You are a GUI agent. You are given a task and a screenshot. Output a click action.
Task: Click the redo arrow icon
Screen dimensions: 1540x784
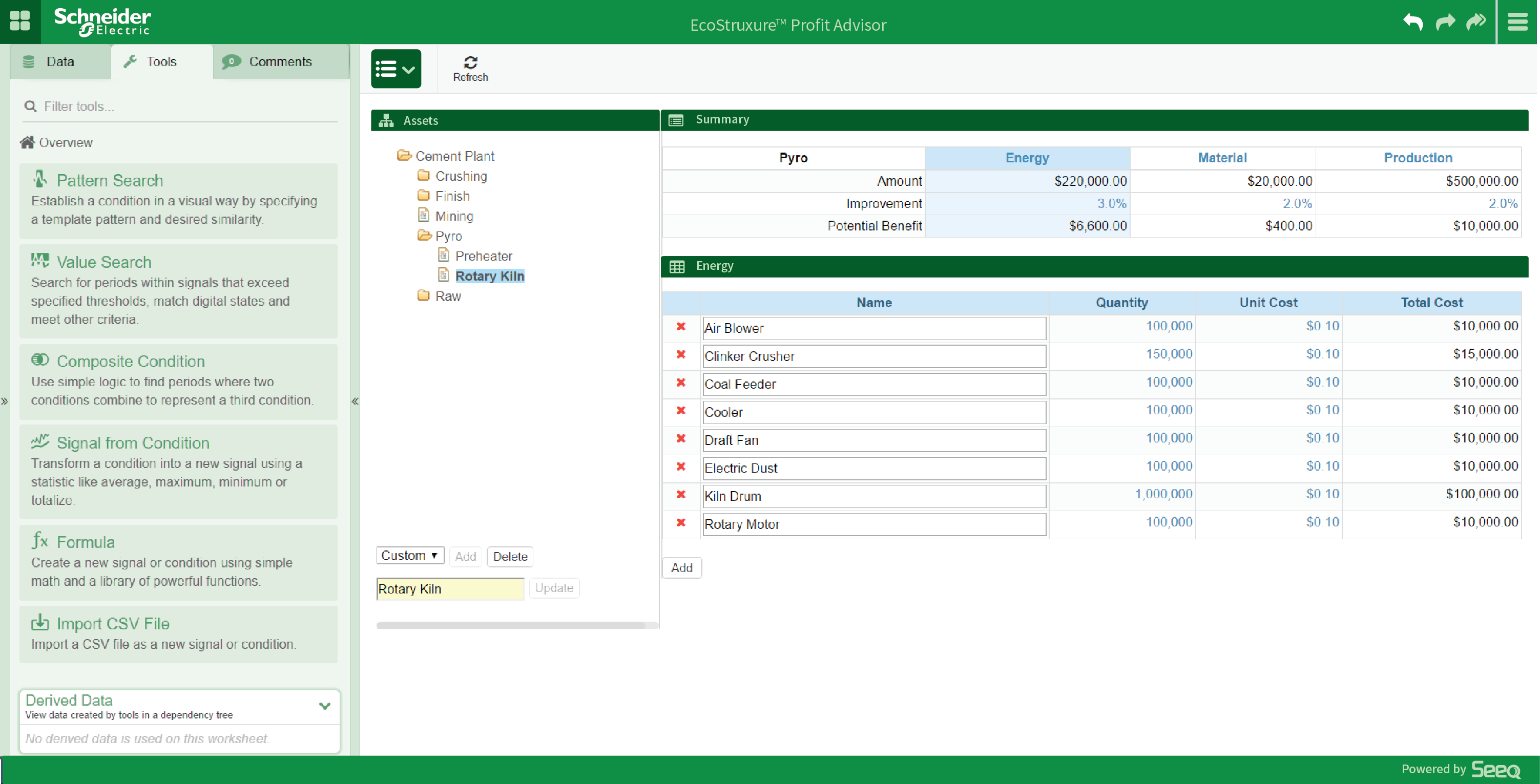1445,22
